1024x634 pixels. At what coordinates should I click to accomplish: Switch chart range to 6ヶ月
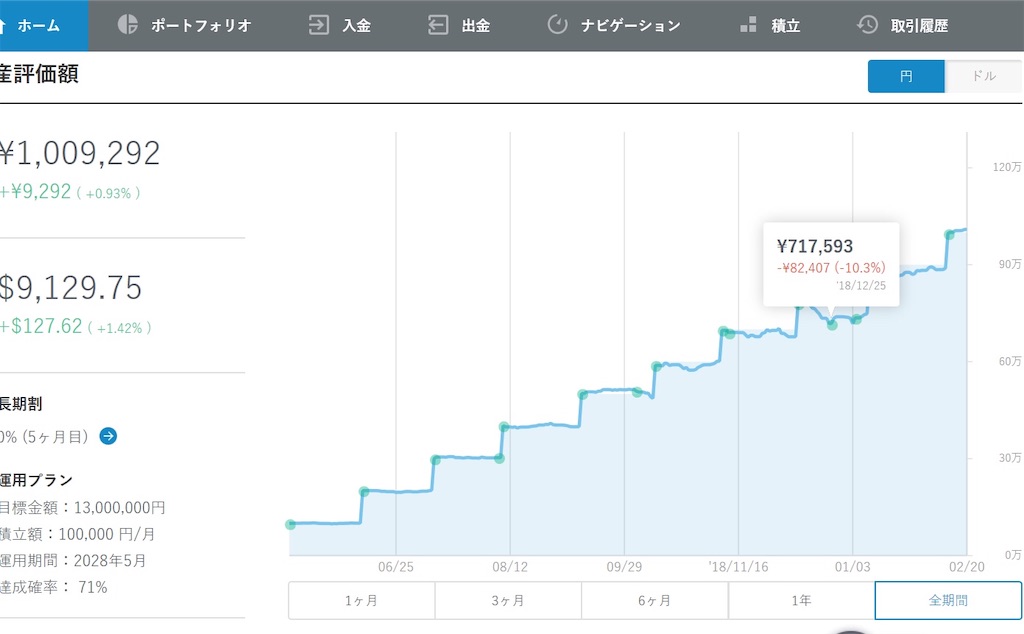click(x=654, y=600)
